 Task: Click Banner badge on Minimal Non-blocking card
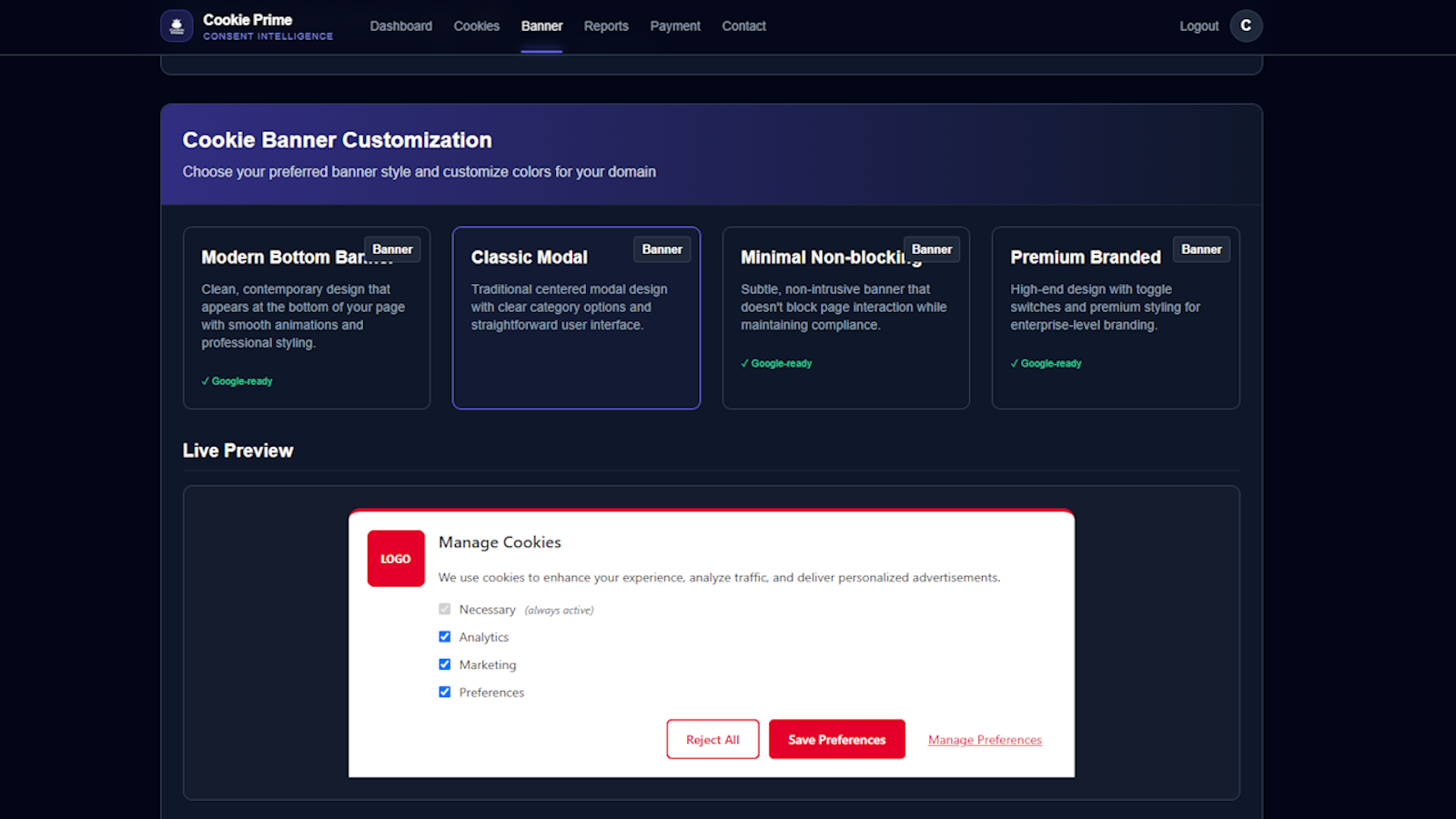[x=932, y=249]
